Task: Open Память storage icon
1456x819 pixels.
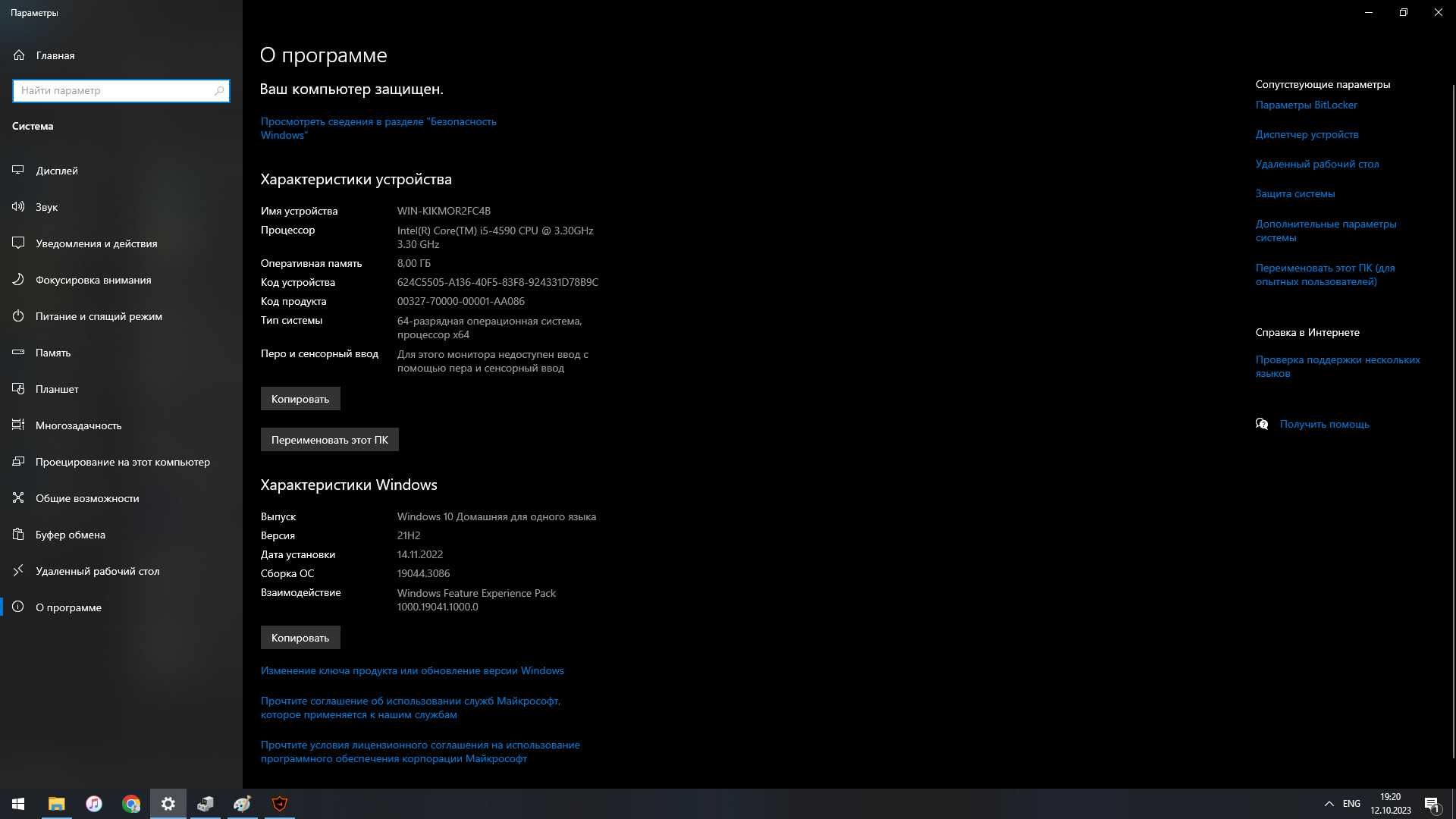Action: [x=18, y=353]
